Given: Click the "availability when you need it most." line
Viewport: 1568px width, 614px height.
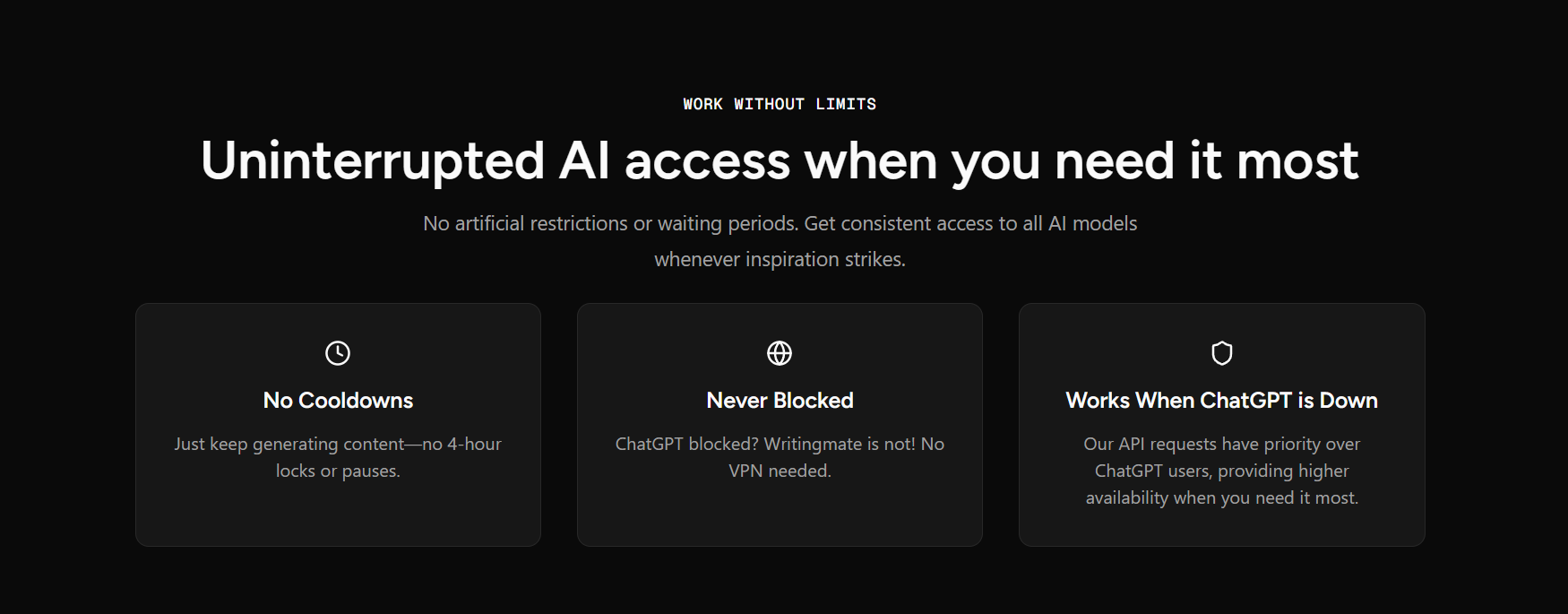Looking at the screenshot, I should coord(1221,497).
